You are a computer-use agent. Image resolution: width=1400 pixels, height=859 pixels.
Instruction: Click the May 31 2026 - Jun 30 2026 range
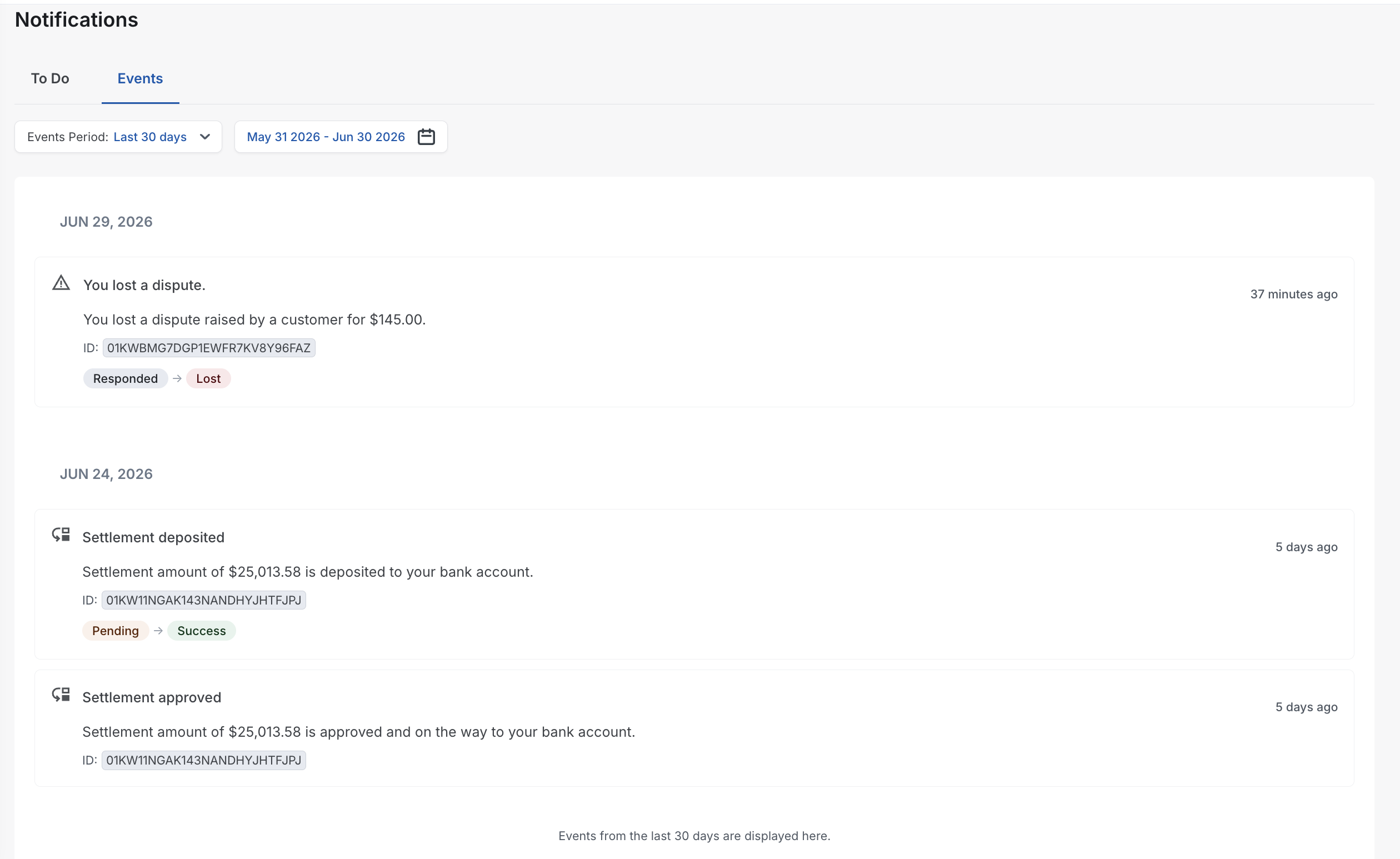(x=326, y=137)
